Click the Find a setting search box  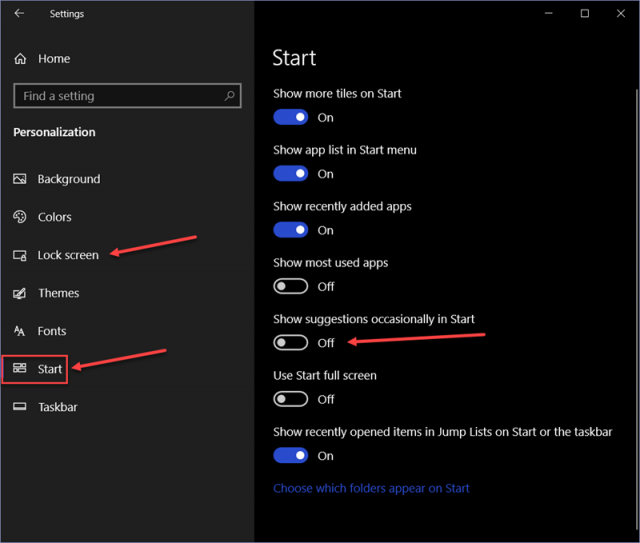pyautogui.click(x=127, y=96)
